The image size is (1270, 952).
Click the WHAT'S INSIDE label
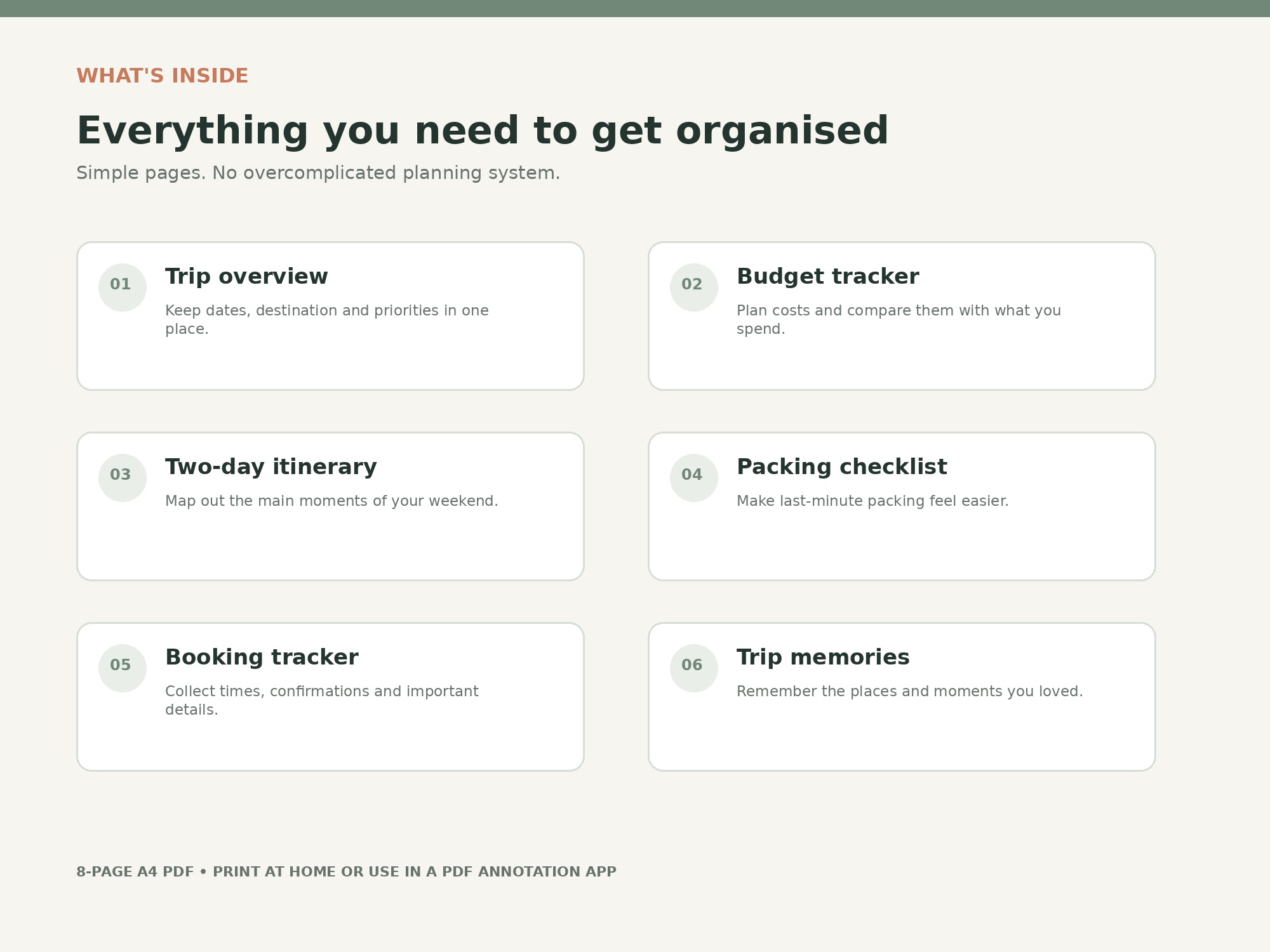[x=163, y=76]
